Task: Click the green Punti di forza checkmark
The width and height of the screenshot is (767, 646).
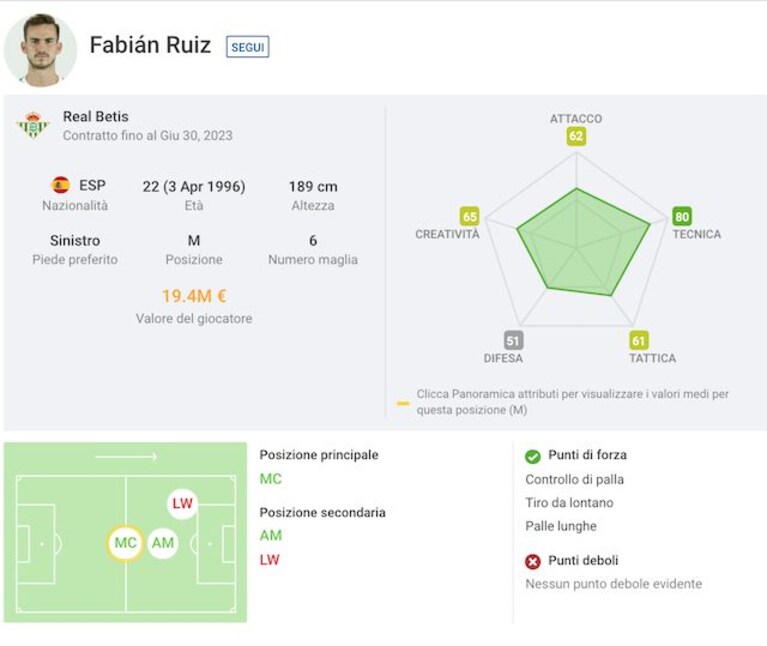Action: [533, 456]
